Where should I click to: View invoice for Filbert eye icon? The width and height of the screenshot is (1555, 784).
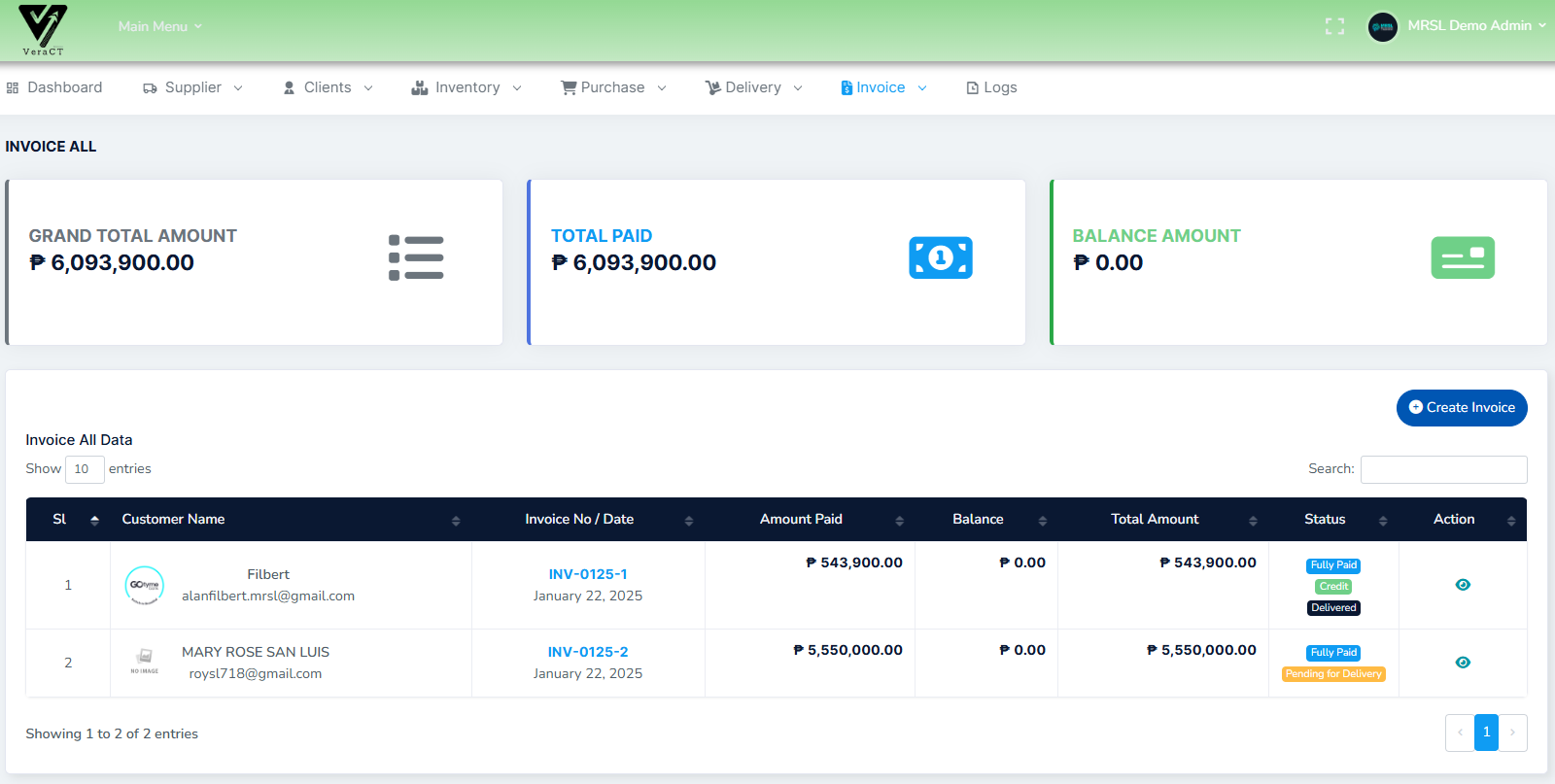(1463, 585)
